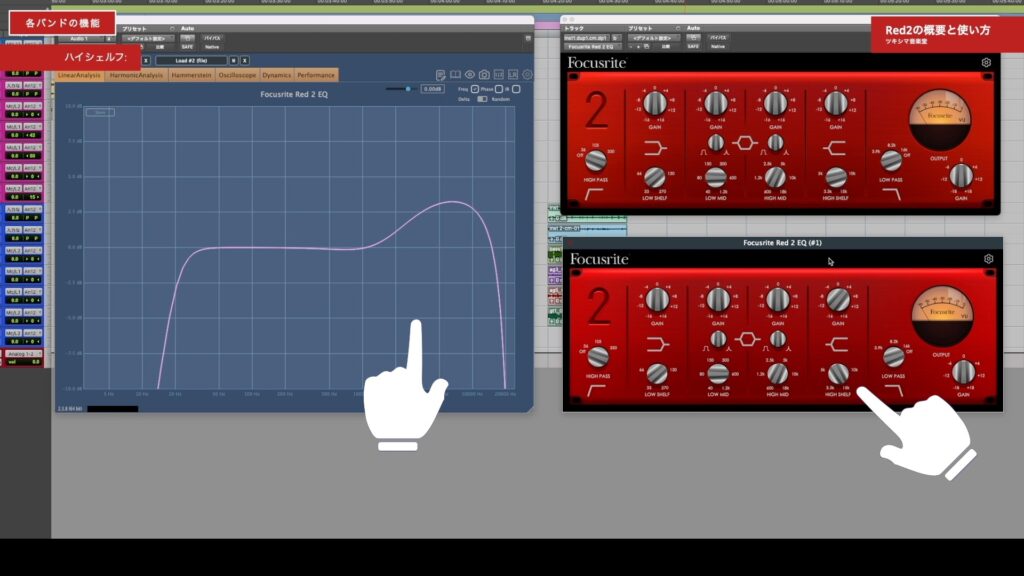
Task: Click the low mid Gain knob in upper plugin
Action: click(716, 103)
